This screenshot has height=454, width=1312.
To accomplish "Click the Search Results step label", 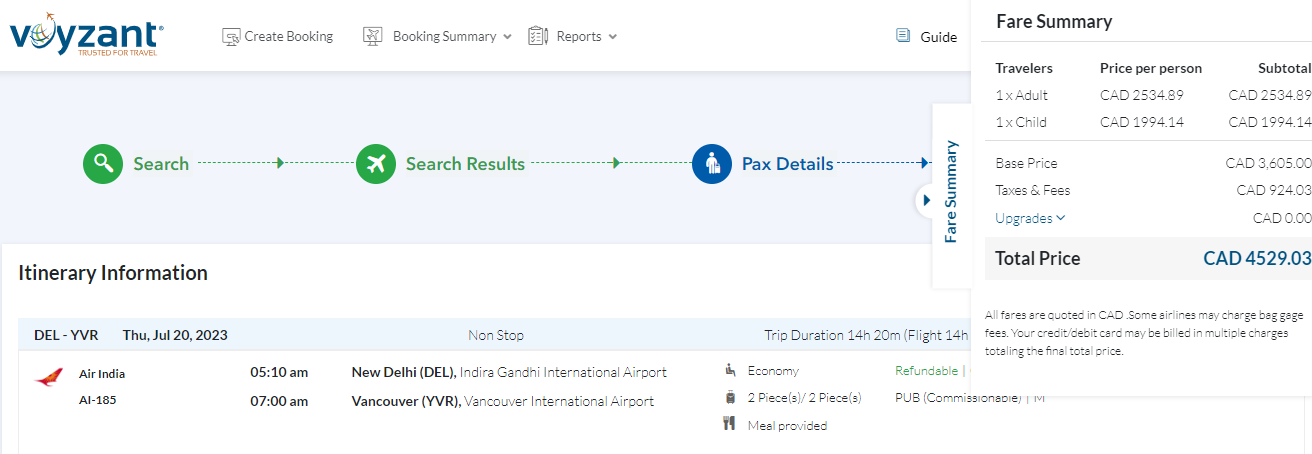I will click(x=465, y=164).
